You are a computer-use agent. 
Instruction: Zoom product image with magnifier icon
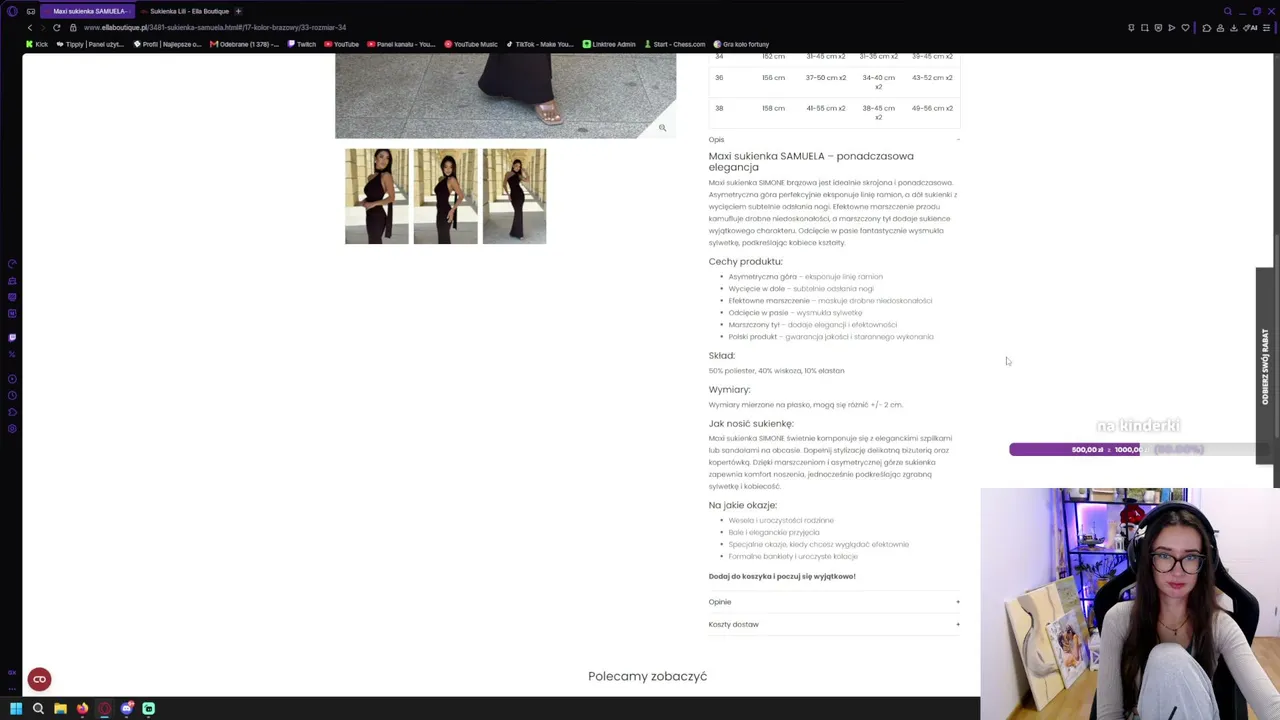point(662,128)
